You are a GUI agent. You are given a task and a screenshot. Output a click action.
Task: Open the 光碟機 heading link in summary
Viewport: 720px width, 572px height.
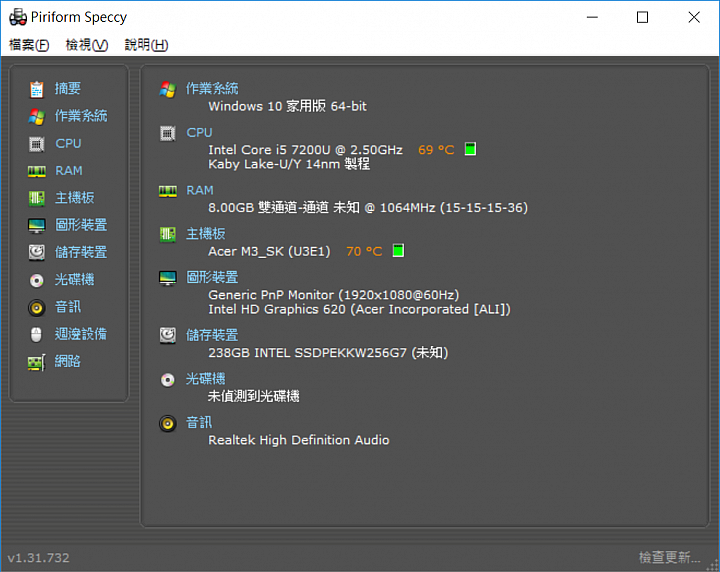pyautogui.click(x=206, y=379)
